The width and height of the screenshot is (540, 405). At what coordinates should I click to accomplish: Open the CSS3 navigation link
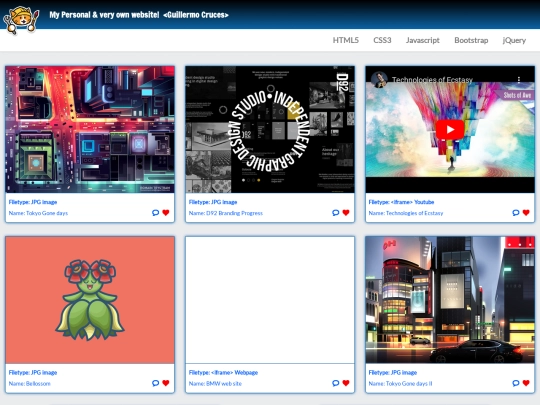pyautogui.click(x=382, y=40)
